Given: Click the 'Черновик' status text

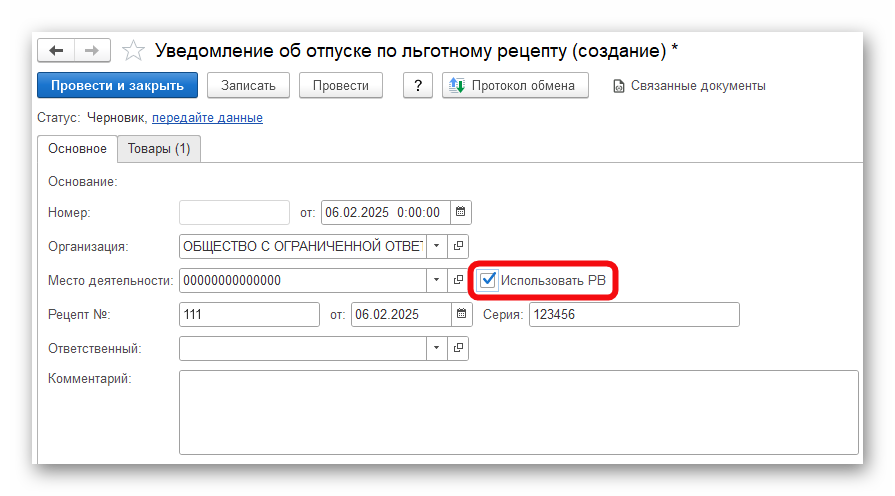Looking at the screenshot, I should [x=117, y=118].
